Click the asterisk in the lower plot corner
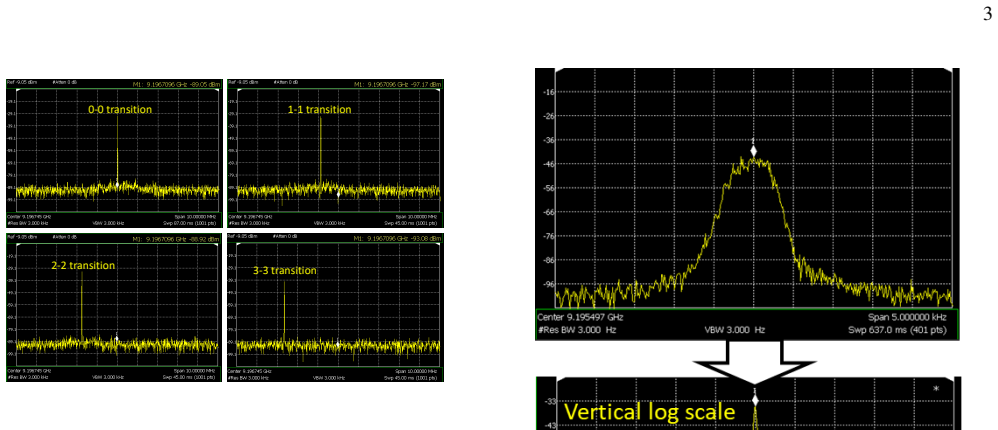 [x=936, y=389]
